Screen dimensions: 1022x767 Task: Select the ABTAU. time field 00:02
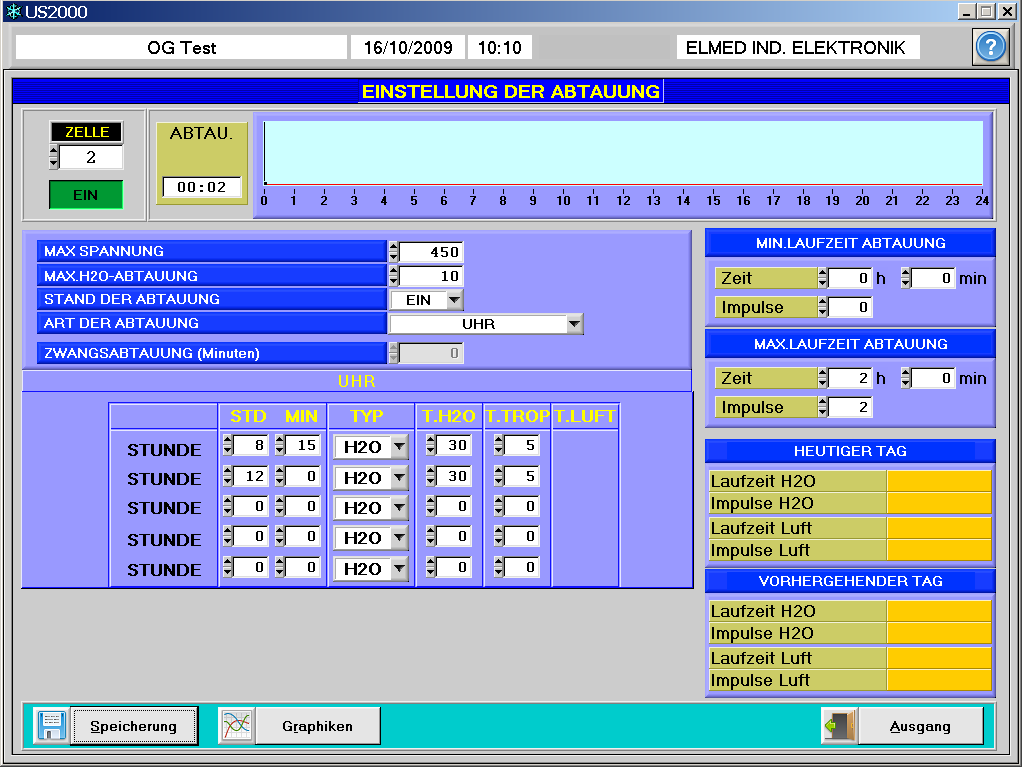coord(202,187)
